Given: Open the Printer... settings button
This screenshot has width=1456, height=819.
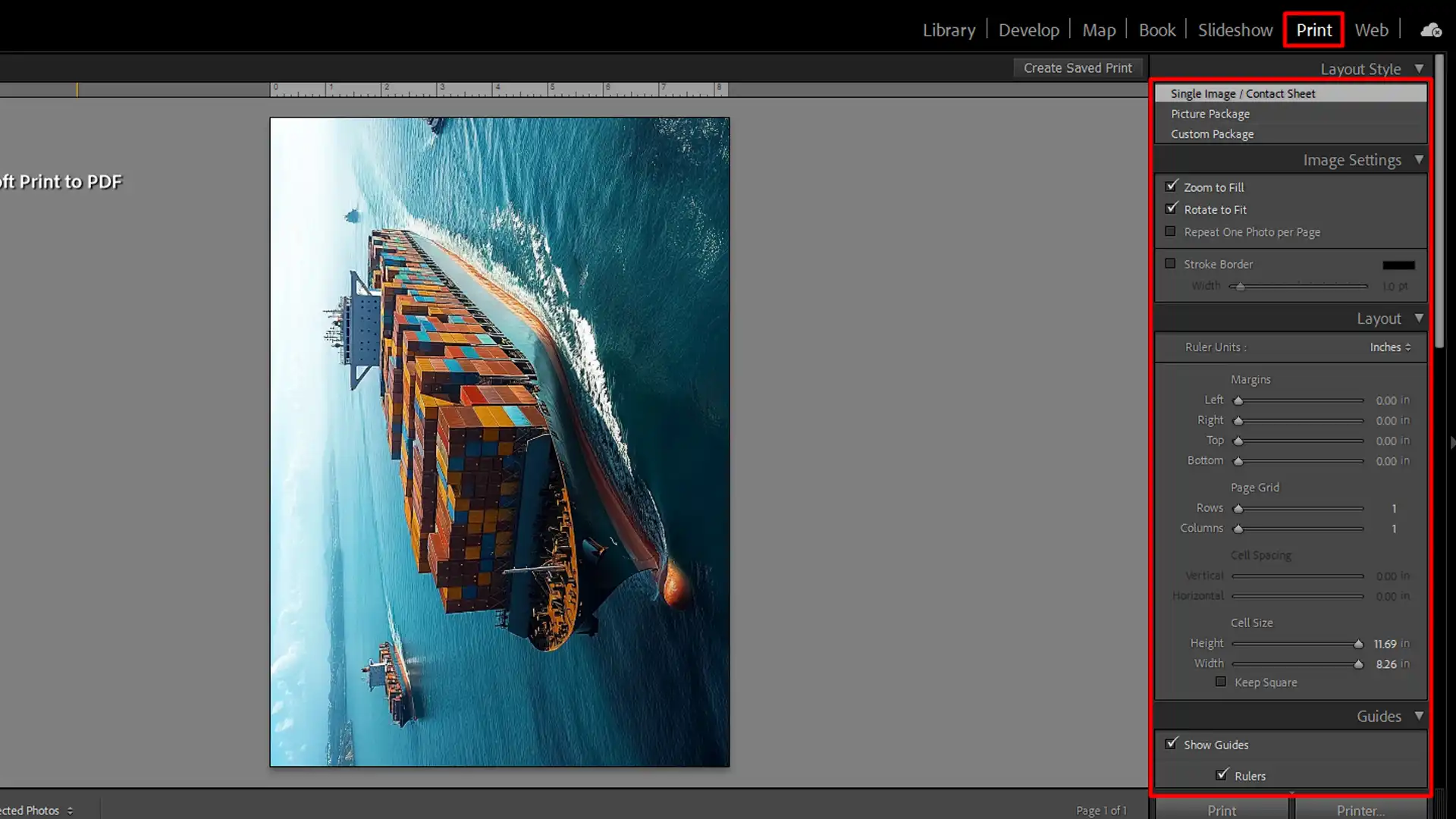Looking at the screenshot, I should pos(1360,810).
